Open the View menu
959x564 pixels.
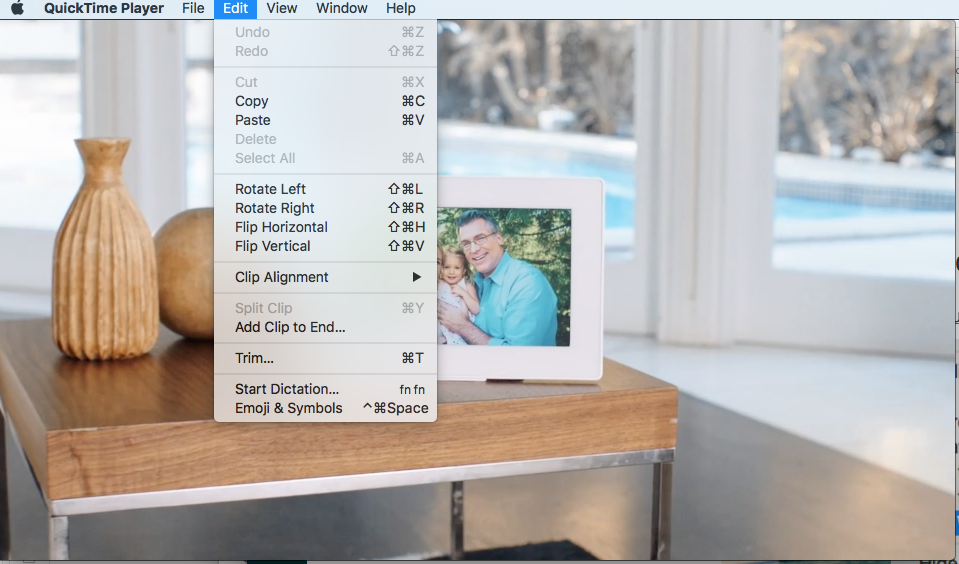click(x=282, y=9)
